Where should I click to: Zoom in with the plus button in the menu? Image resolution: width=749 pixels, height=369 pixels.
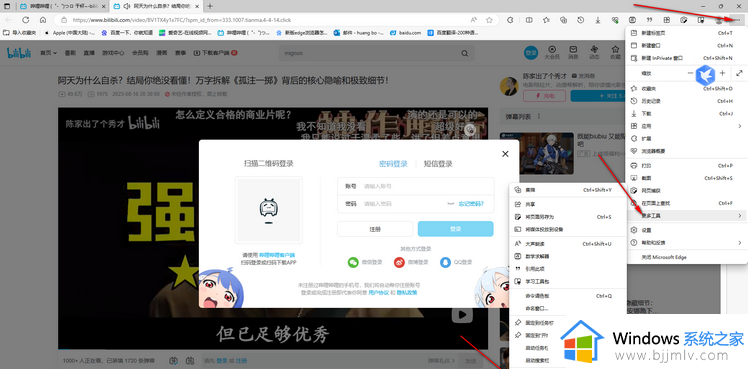tap(722, 73)
